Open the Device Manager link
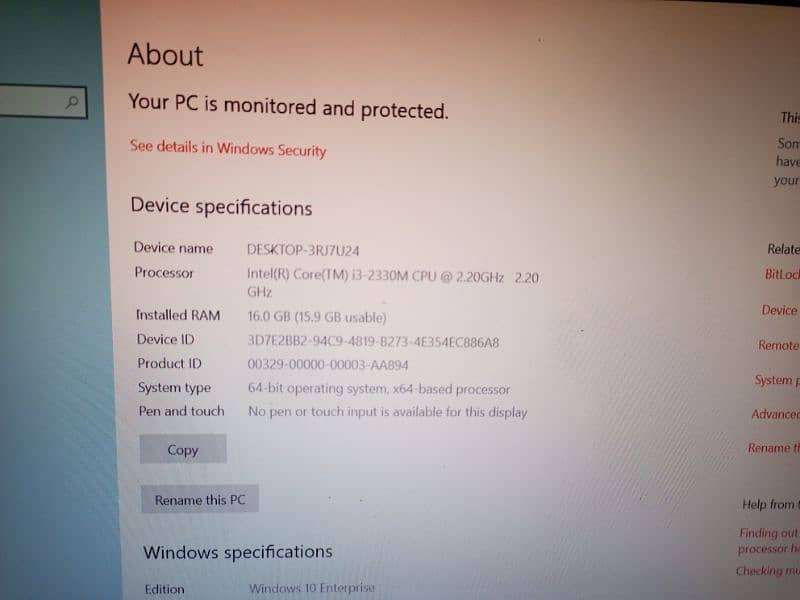 [x=780, y=310]
